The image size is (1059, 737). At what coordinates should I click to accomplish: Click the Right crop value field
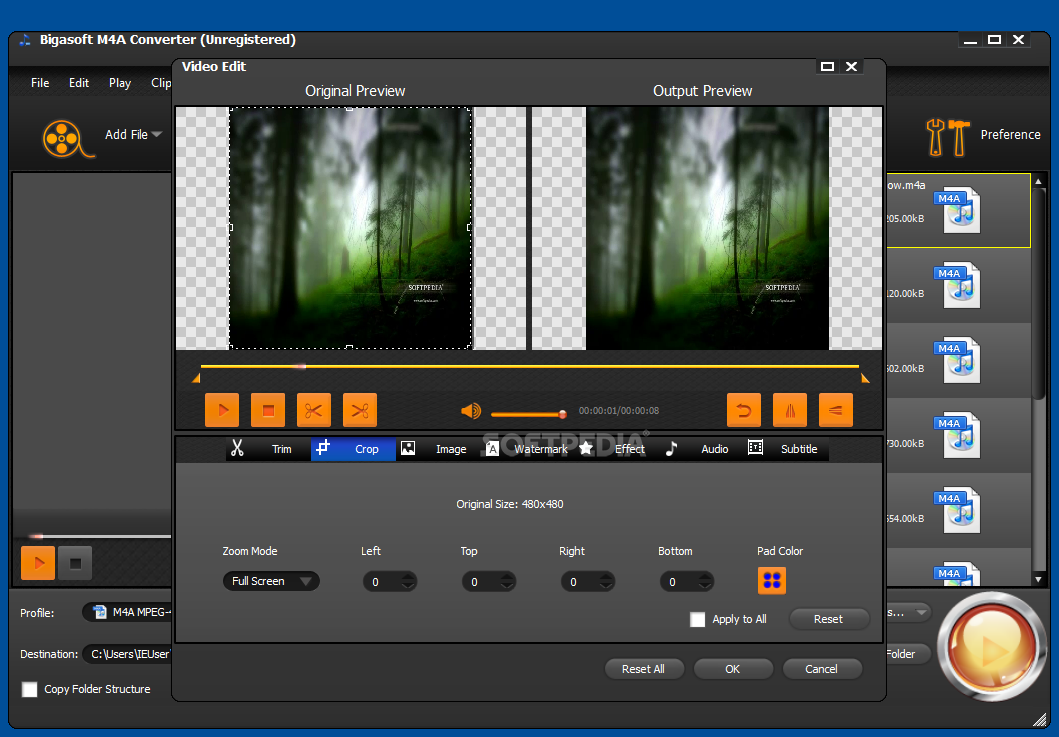tap(580, 582)
